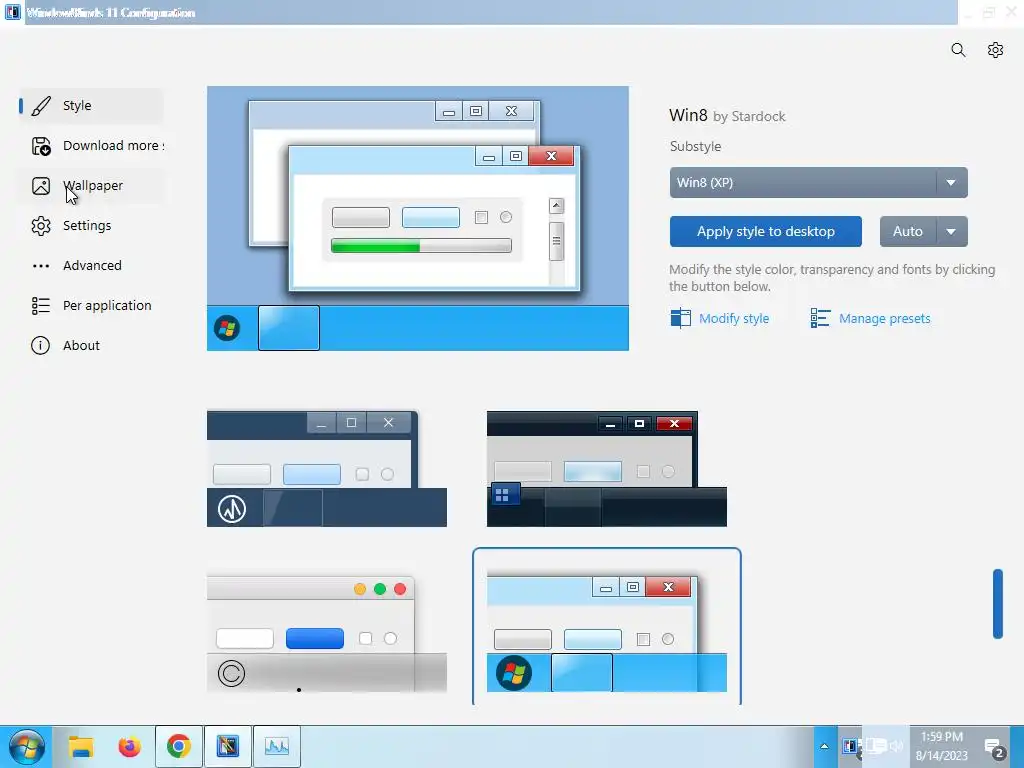This screenshot has width=1024, height=768.
Task: Click the Style brush icon in sidebar
Action: click(x=41, y=106)
